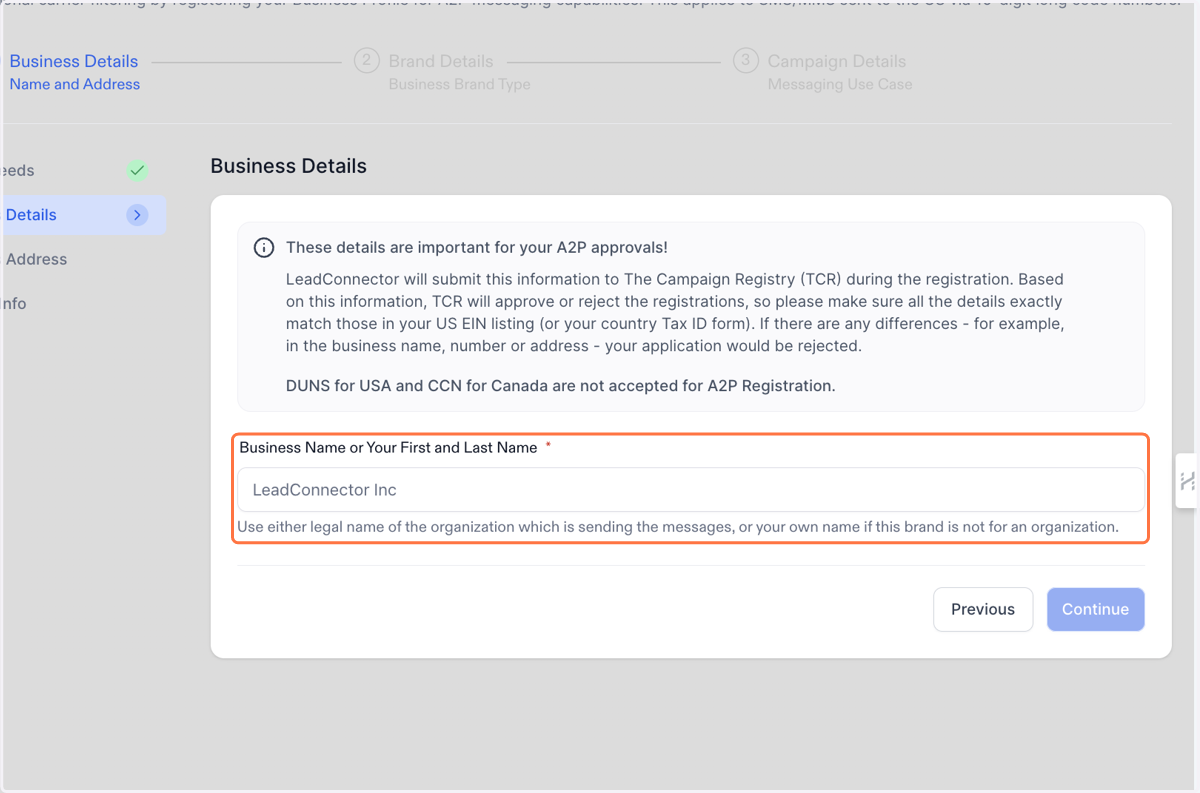Go back with the Previous button
This screenshot has width=1200, height=793.
(983, 609)
